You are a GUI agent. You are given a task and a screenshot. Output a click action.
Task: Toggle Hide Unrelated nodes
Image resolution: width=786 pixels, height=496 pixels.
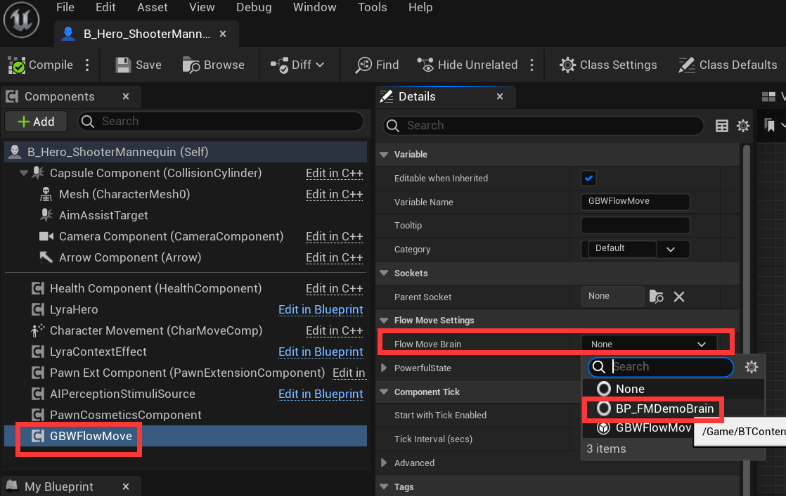pos(467,65)
